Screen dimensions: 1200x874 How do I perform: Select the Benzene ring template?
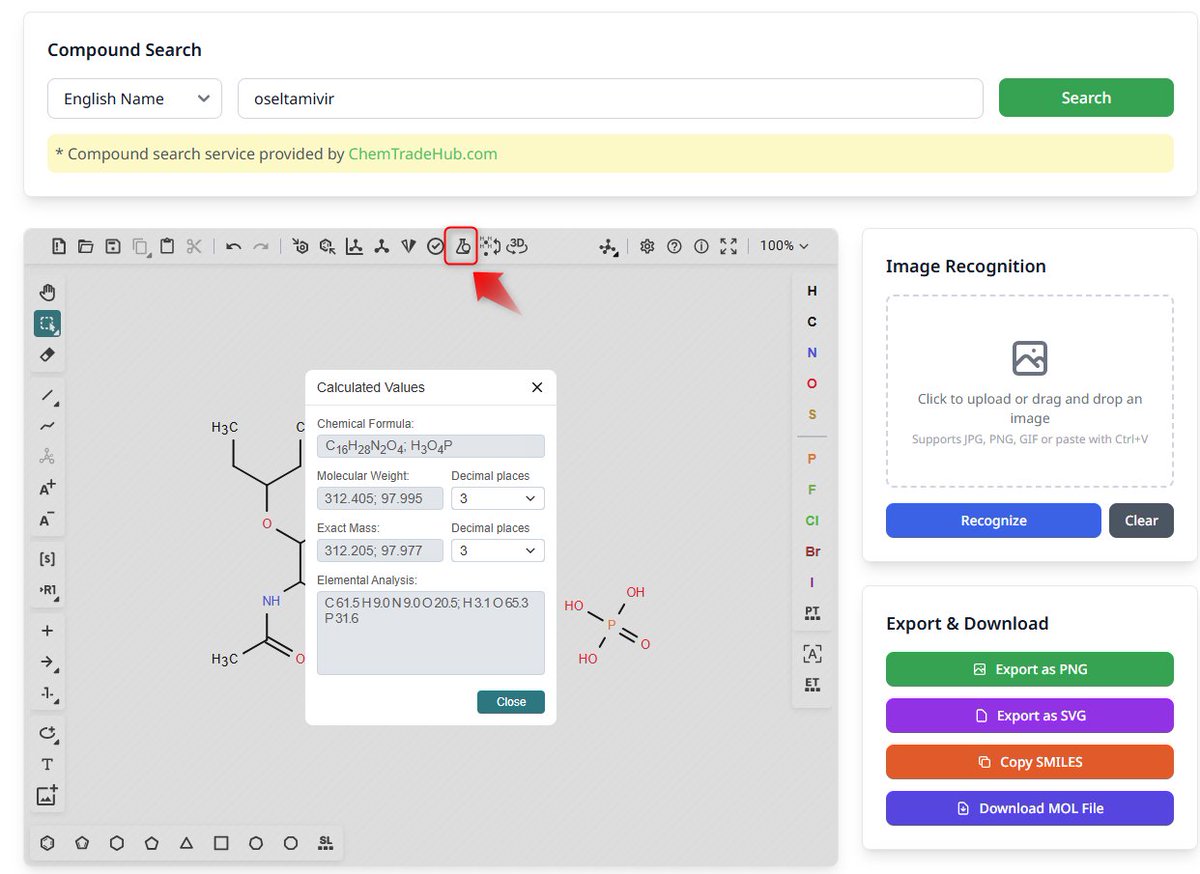[47, 843]
